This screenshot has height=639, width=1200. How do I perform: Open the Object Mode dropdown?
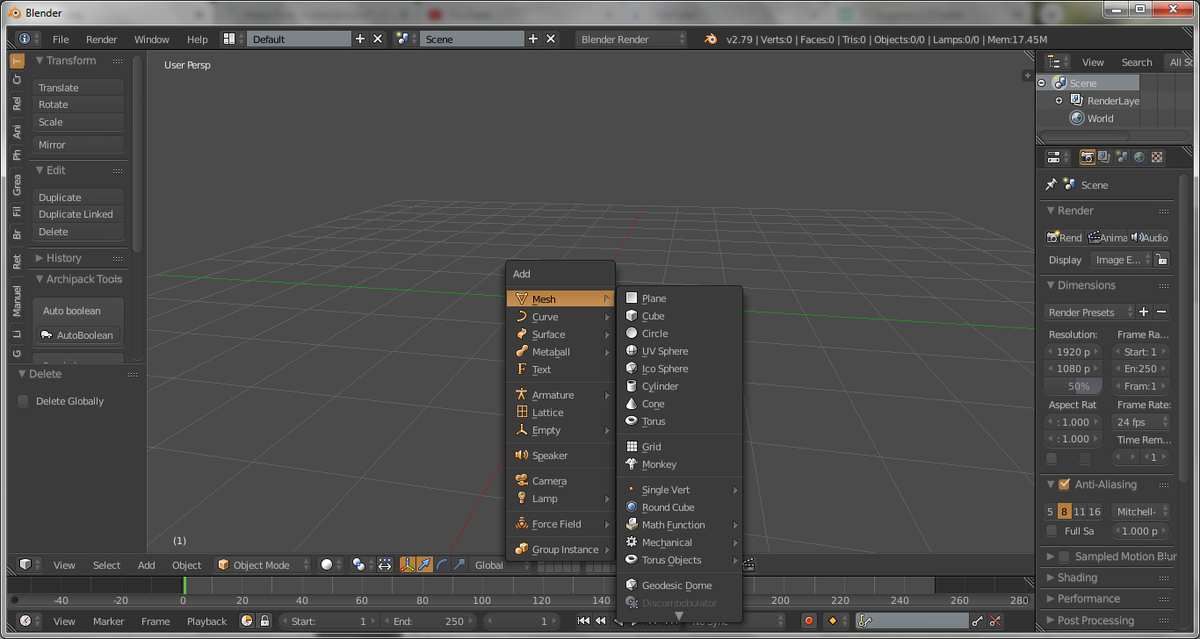coord(262,565)
